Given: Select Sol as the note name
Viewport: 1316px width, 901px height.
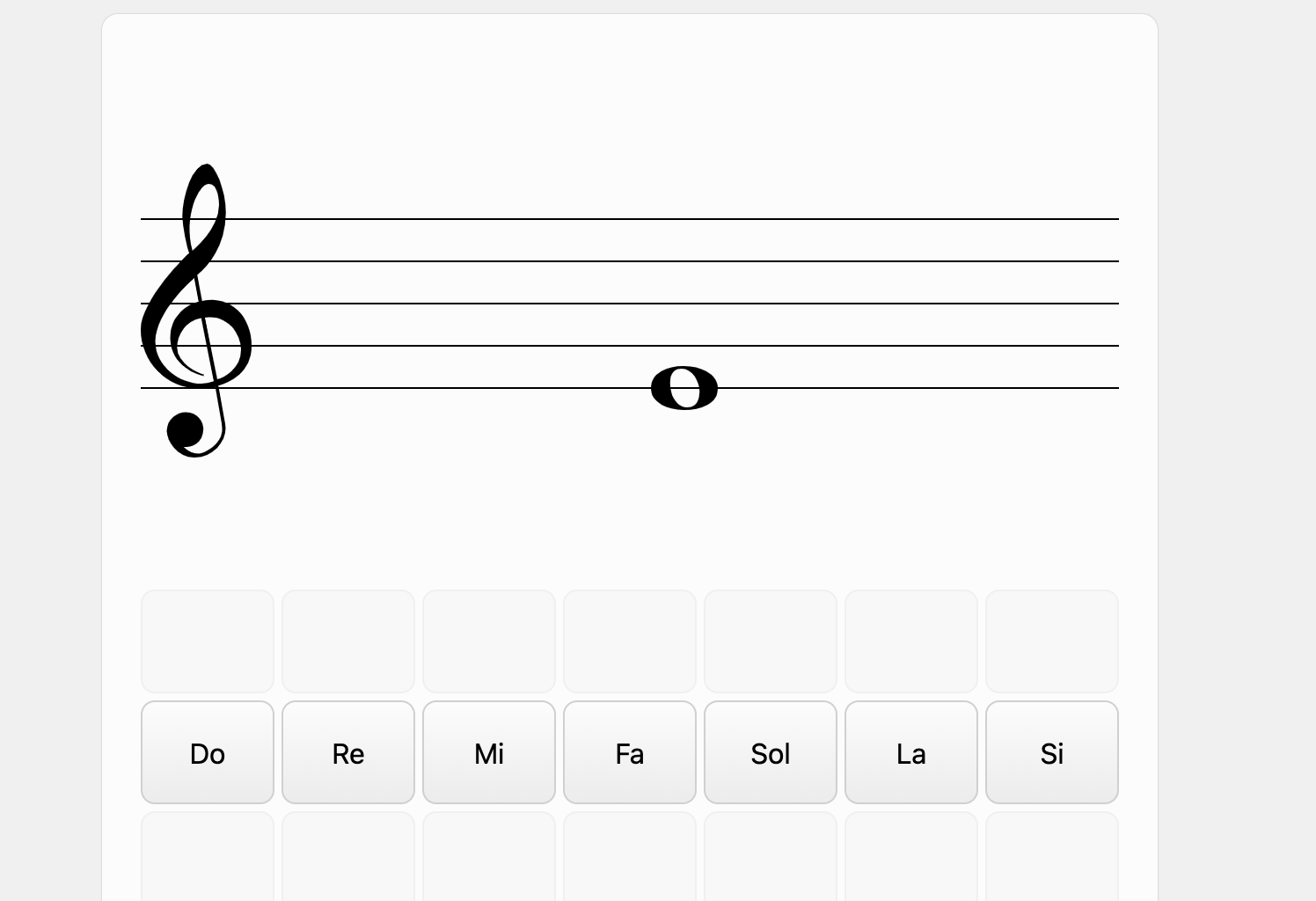Looking at the screenshot, I should (x=771, y=752).
